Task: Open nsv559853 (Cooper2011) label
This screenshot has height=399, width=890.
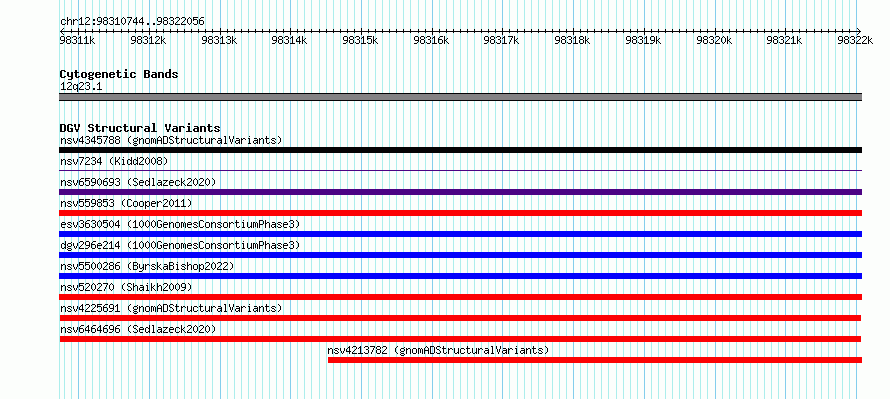Action: [x=126, y=203]
